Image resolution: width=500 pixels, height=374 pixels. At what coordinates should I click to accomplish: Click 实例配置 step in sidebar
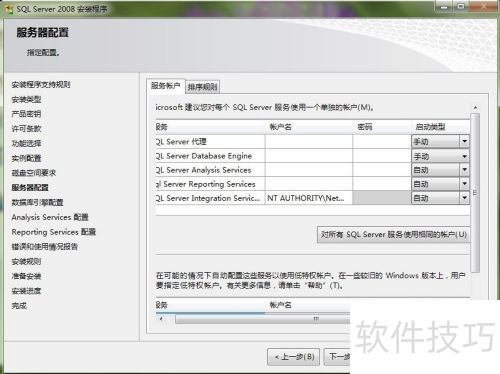click(26, 158)
